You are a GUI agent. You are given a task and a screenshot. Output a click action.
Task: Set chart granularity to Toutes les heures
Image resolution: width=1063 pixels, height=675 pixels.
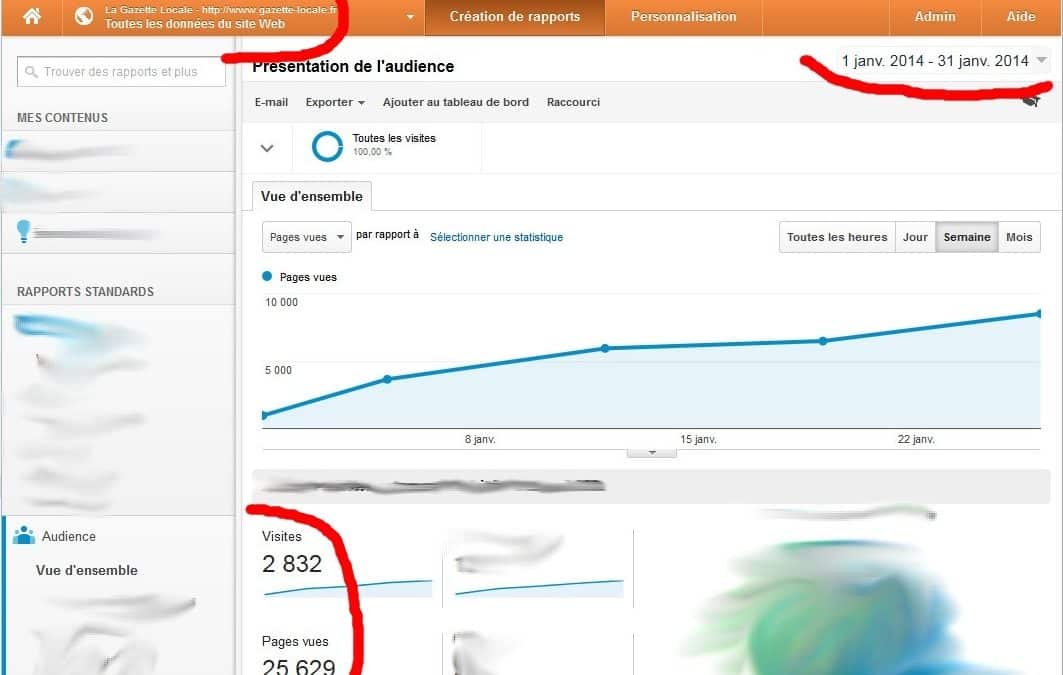click(x=837, y=237)
